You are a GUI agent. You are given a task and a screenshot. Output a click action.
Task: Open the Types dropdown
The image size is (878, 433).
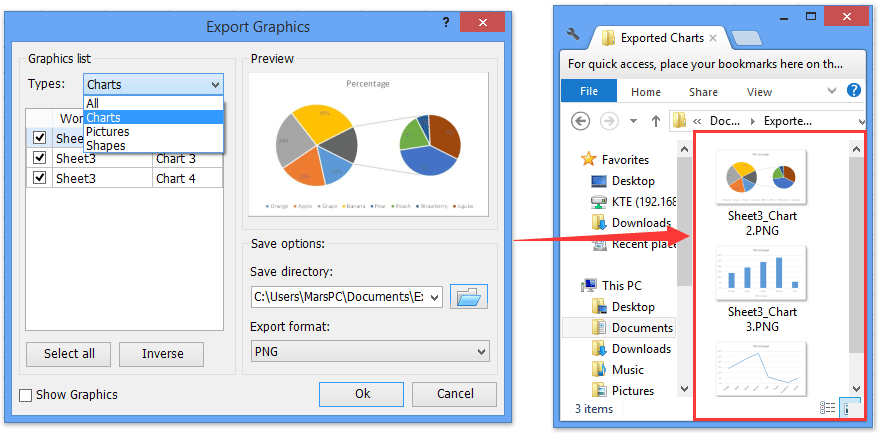(153, 85)
